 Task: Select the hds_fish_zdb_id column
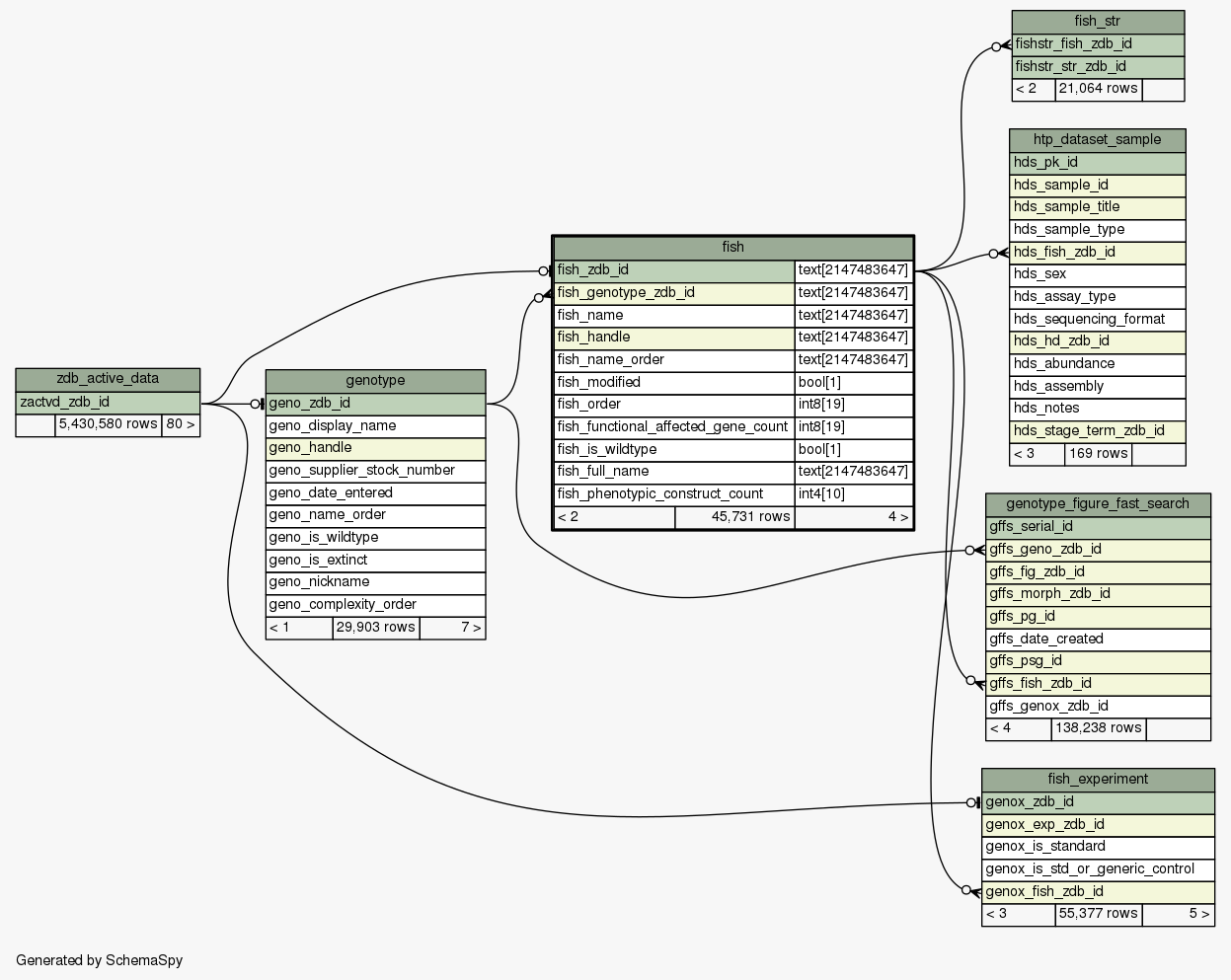click(1098, 253)
